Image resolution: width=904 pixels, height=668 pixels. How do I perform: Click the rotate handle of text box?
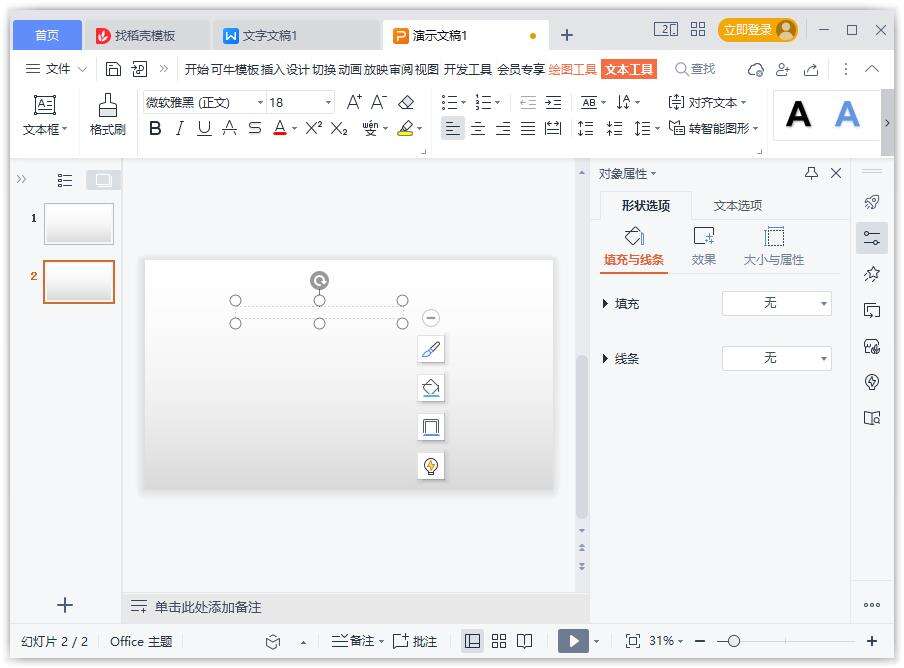[x=319, y=280]
